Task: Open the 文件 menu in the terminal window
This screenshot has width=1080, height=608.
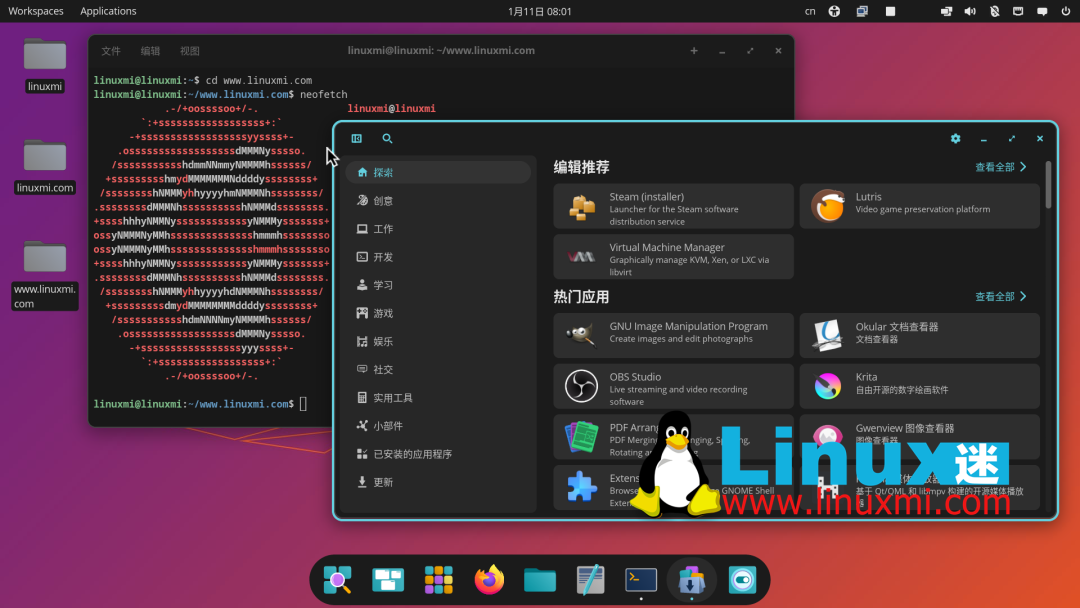Action: coord(110,50)
